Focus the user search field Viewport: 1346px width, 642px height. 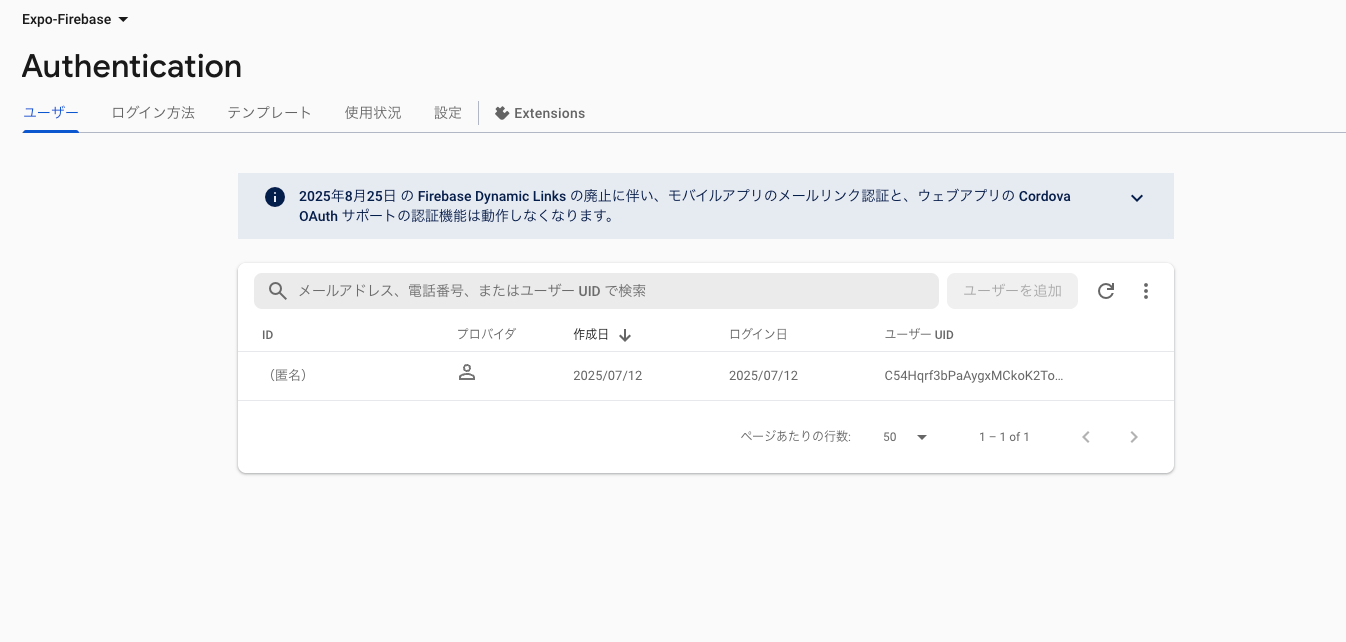click(596, 291)
